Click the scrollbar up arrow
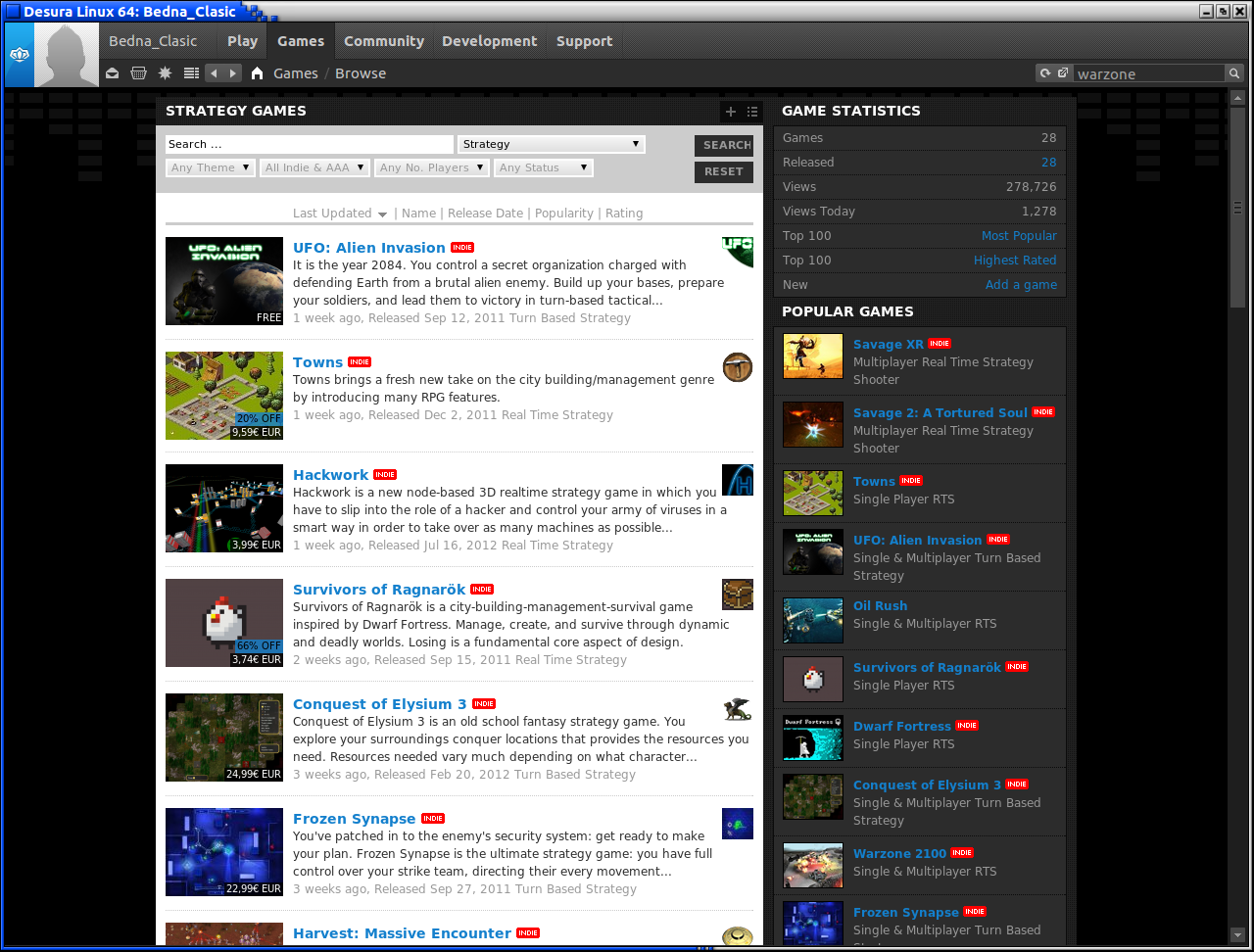The width and height of the screenshot is (1254, 952). tap(1237, 97)
